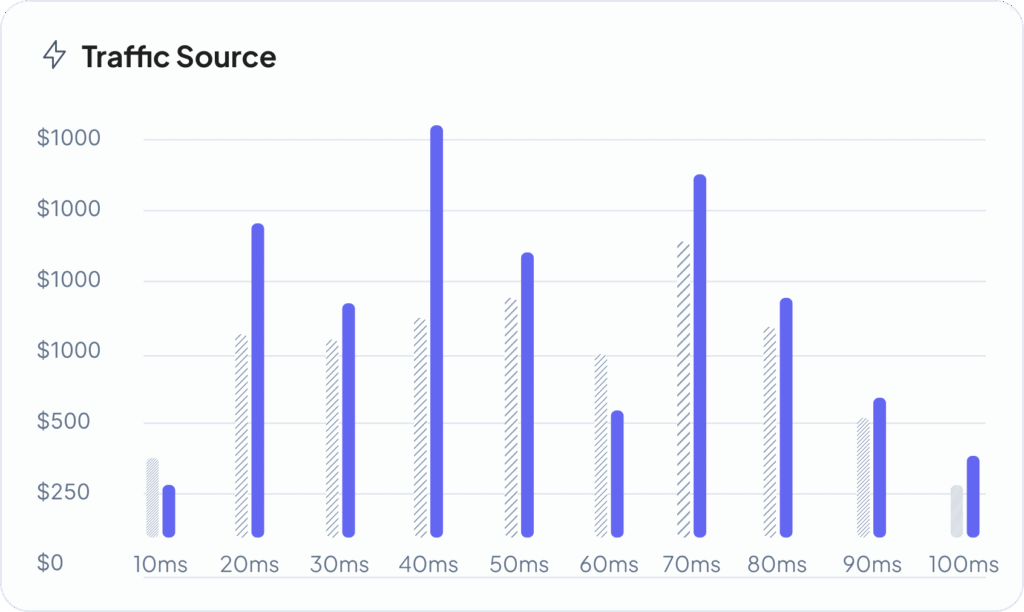Screen dimensions: 1024x612
Task: Click the tallest purple bar at 40ms
Action: [x=436, y=330]
